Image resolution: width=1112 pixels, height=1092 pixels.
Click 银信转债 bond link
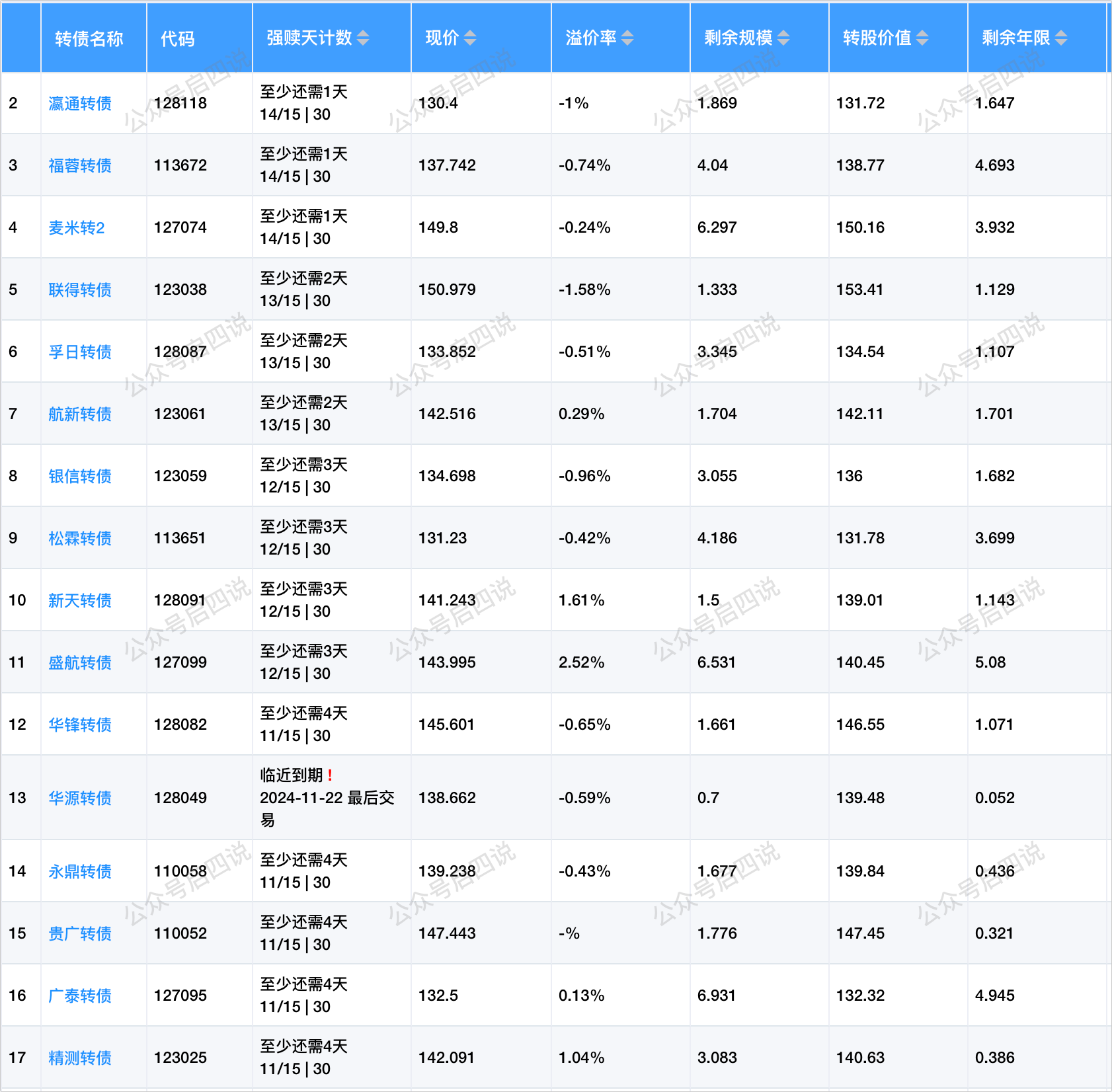[x=80, y=477]
